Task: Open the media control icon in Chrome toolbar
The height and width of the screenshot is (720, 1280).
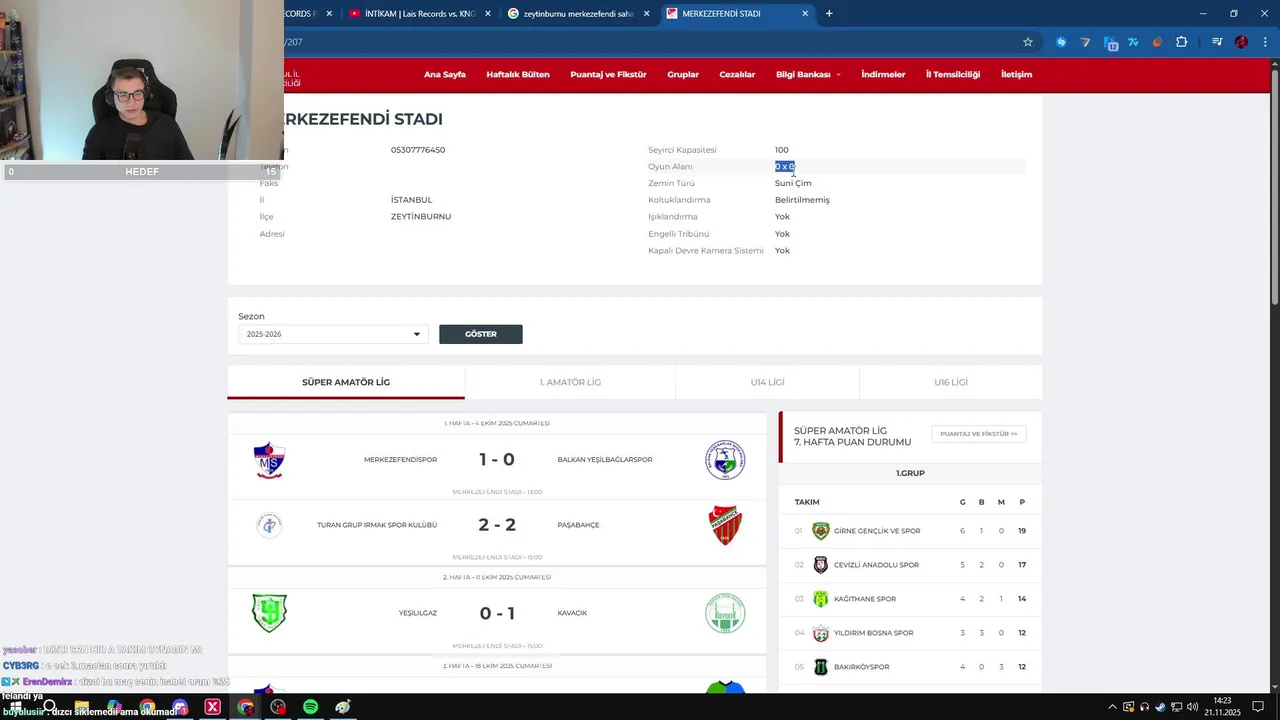Action: [x=1217, y=42]
